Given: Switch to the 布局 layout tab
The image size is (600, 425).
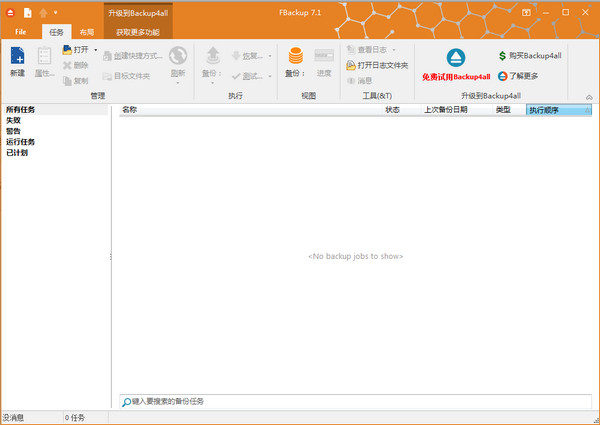Looking at the screenshot, I should [x=87, y=32].
